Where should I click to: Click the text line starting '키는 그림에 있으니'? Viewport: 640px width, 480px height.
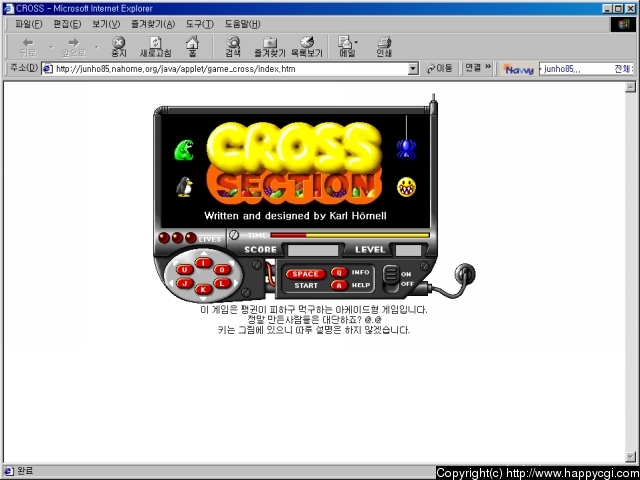(313, 330)
